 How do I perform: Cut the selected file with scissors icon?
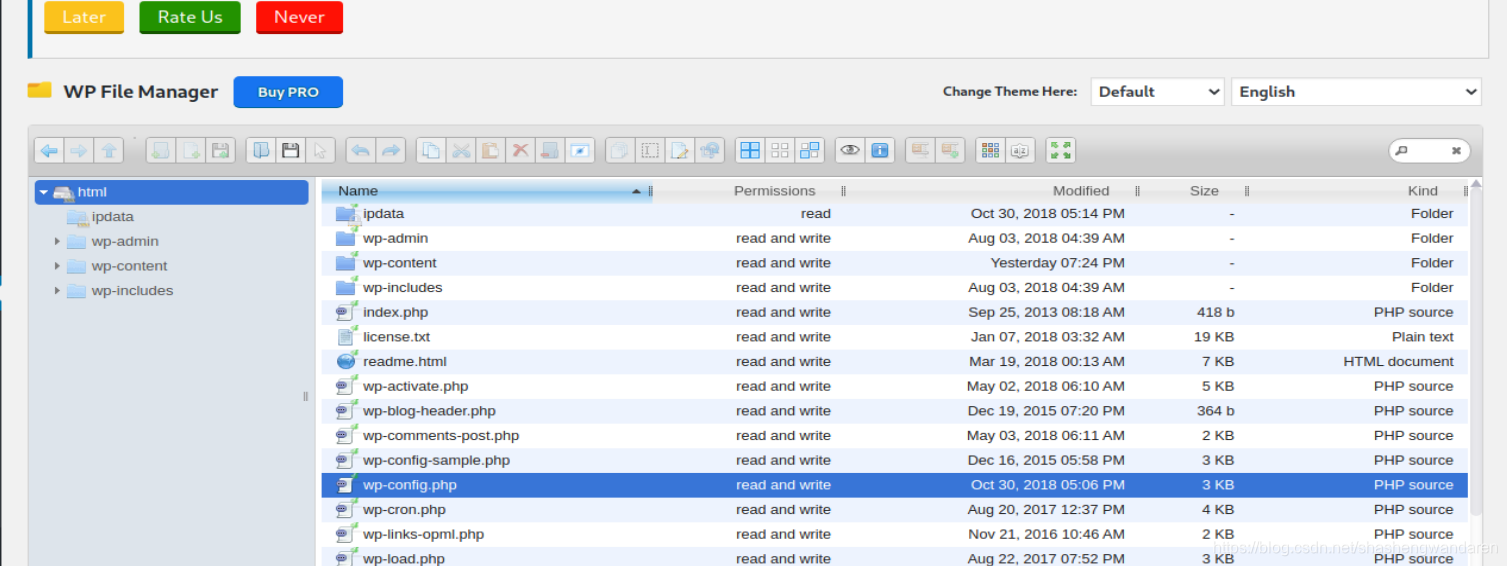coord(461,151)
